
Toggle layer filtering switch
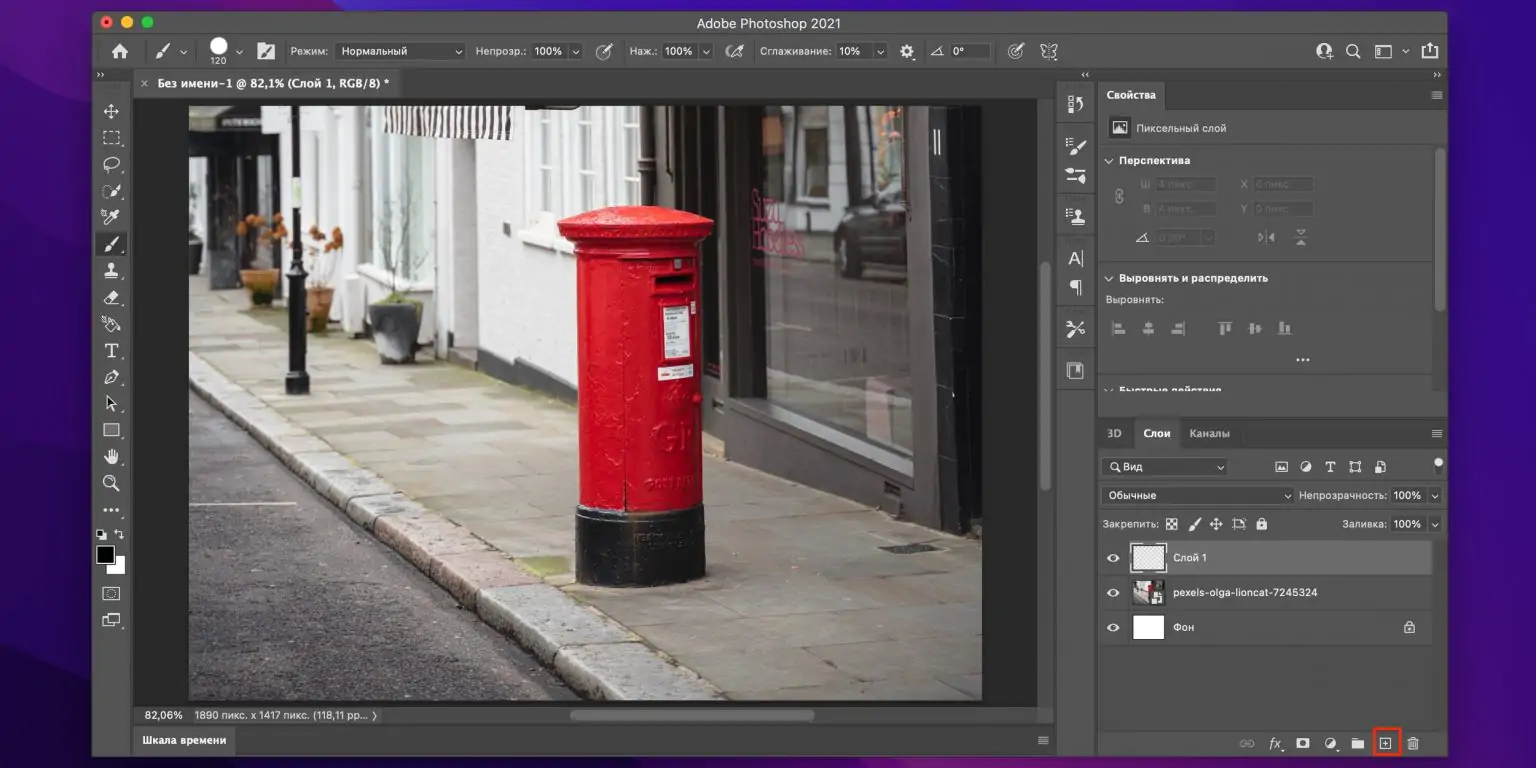[1438, 465]
